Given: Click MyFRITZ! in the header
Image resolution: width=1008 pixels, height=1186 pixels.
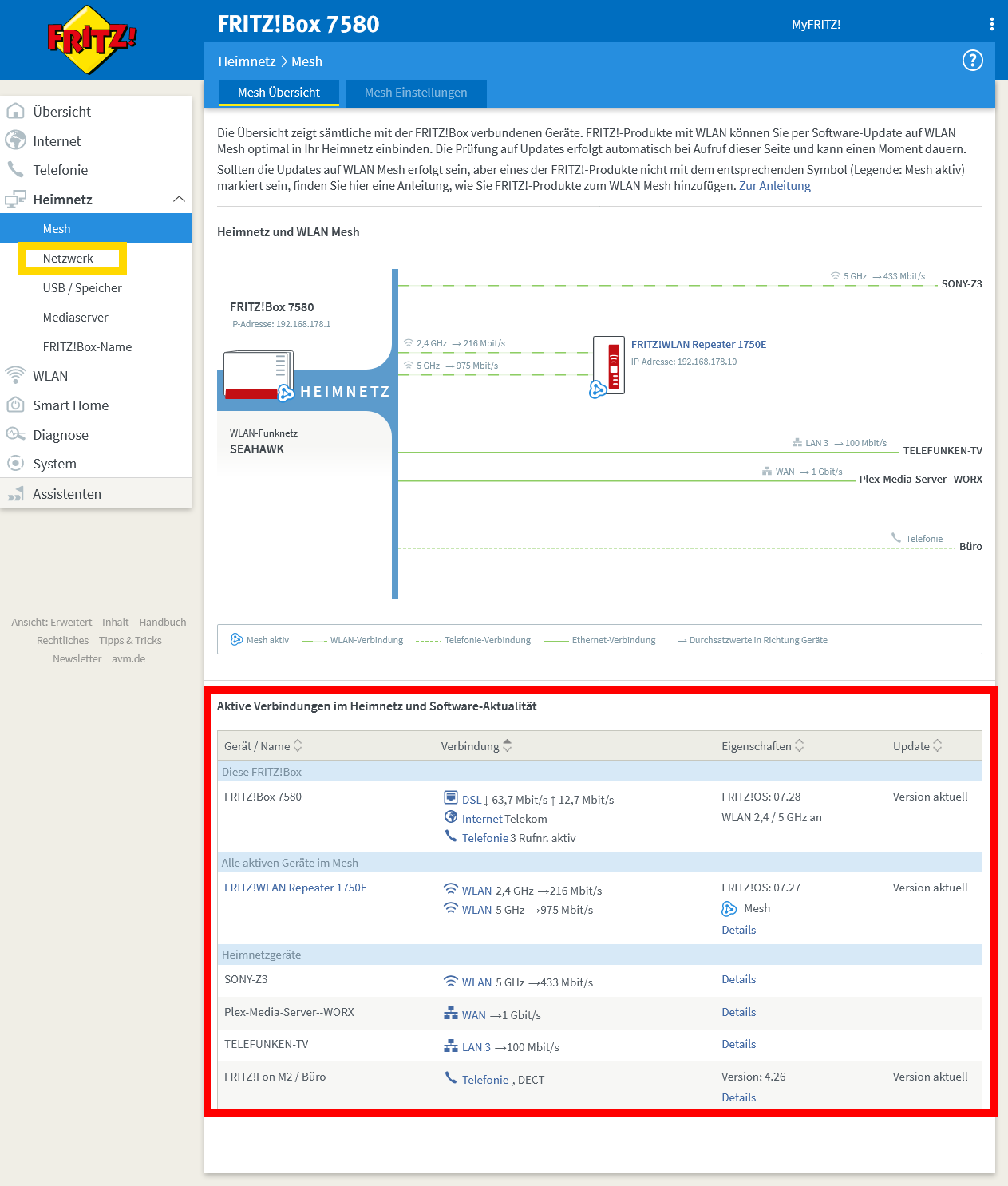Looking at the screenshot, I should 815,24.
